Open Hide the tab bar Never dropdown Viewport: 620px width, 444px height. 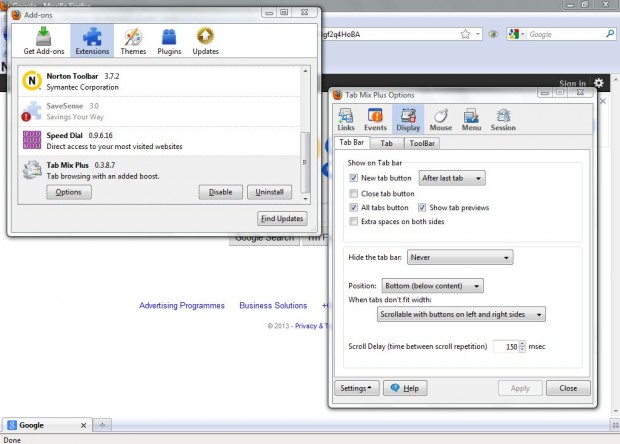tap(460, 257)
